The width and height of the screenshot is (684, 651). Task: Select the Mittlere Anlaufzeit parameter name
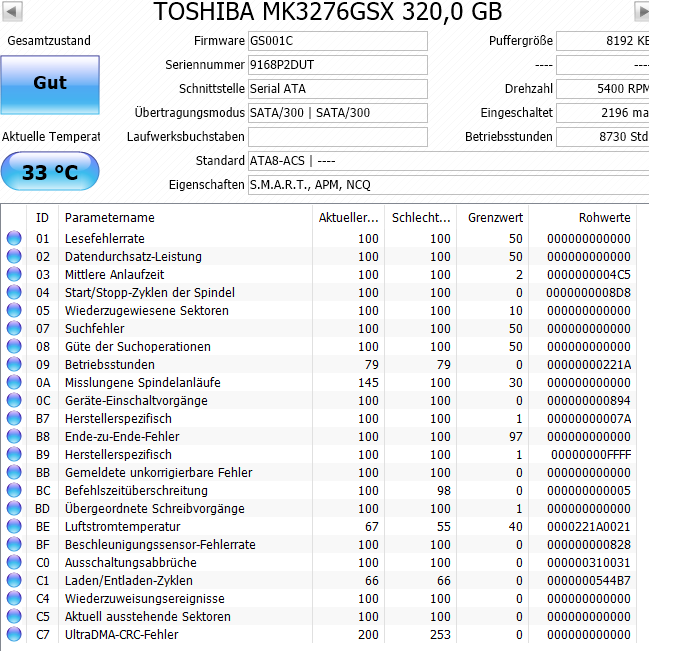114,274
